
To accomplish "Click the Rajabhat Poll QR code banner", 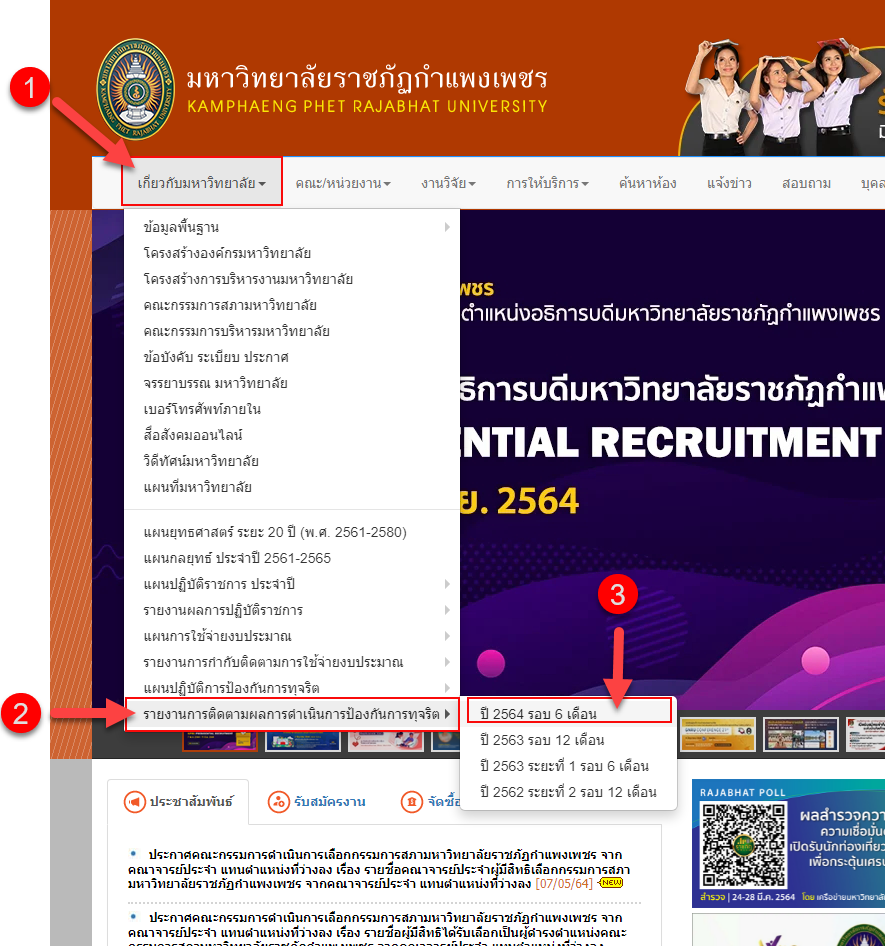I will (x=788, y=843).
